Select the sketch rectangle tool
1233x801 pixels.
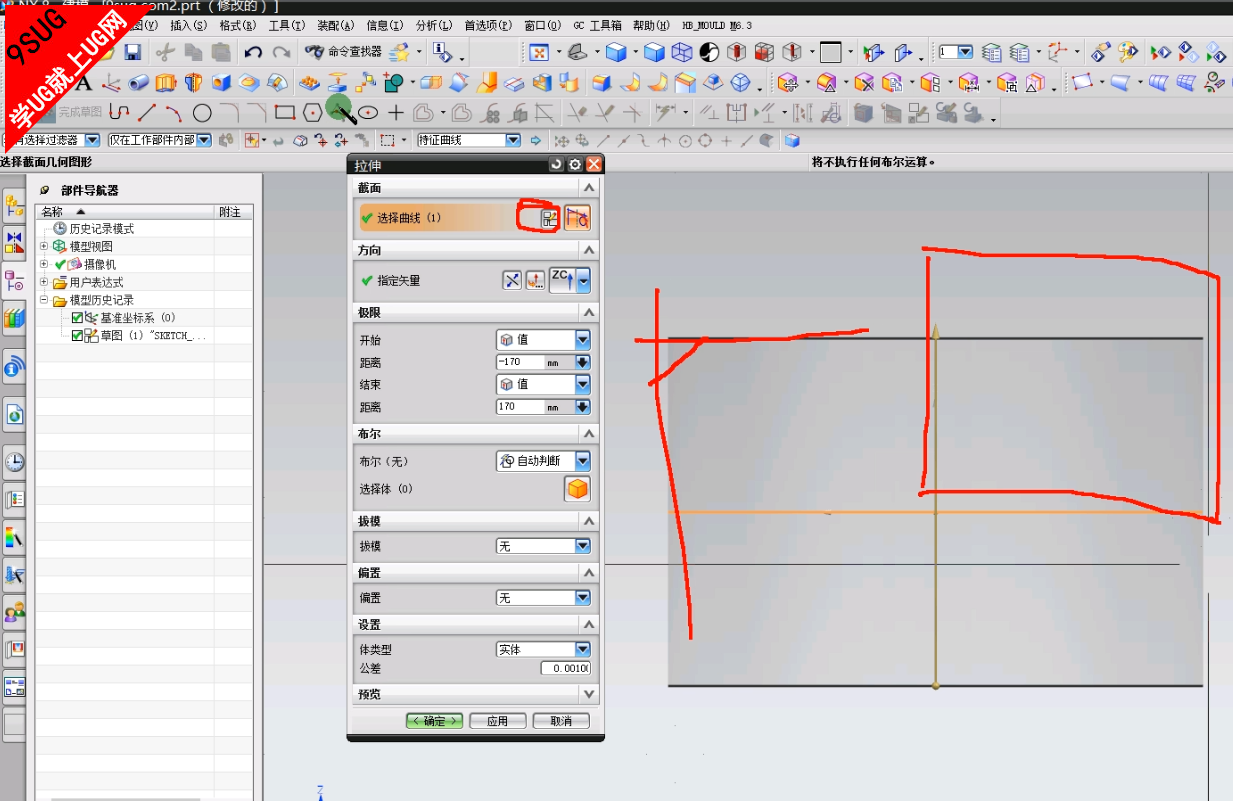point(284,113)
